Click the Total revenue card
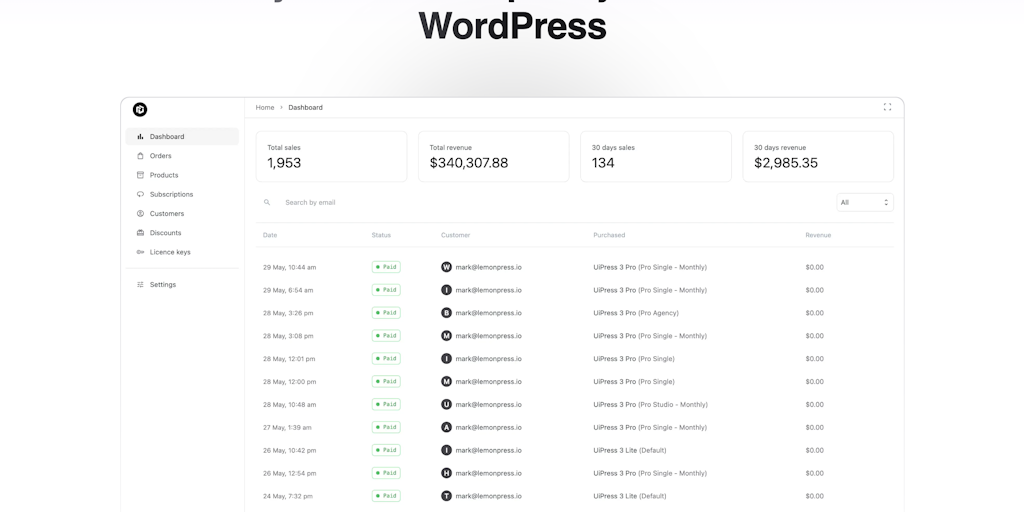This screenshot has height=512, width=1024. tap(494, 157)
